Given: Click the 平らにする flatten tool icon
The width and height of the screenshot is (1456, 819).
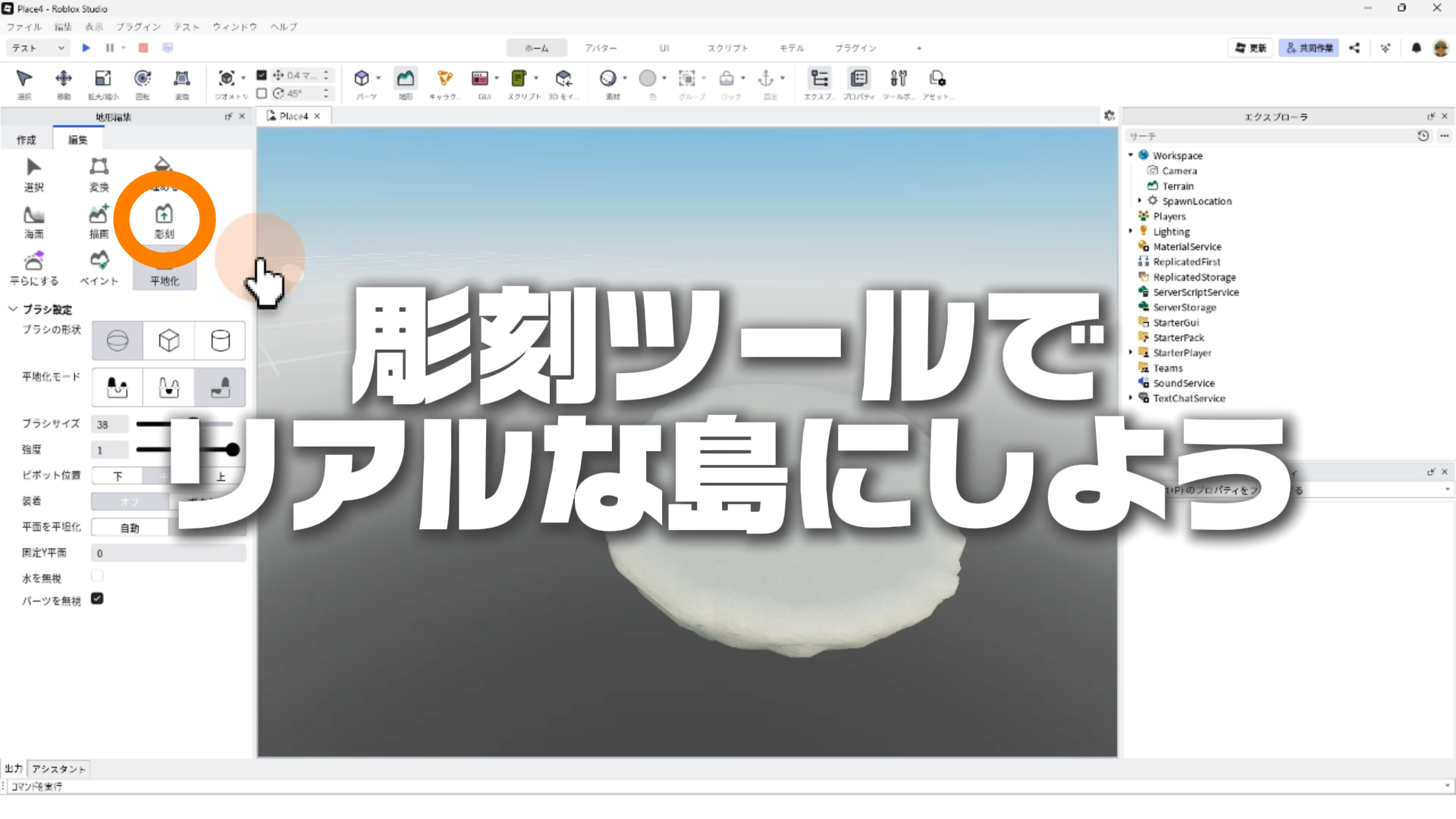Looking at the screenshot, I should tap(34, 262).
